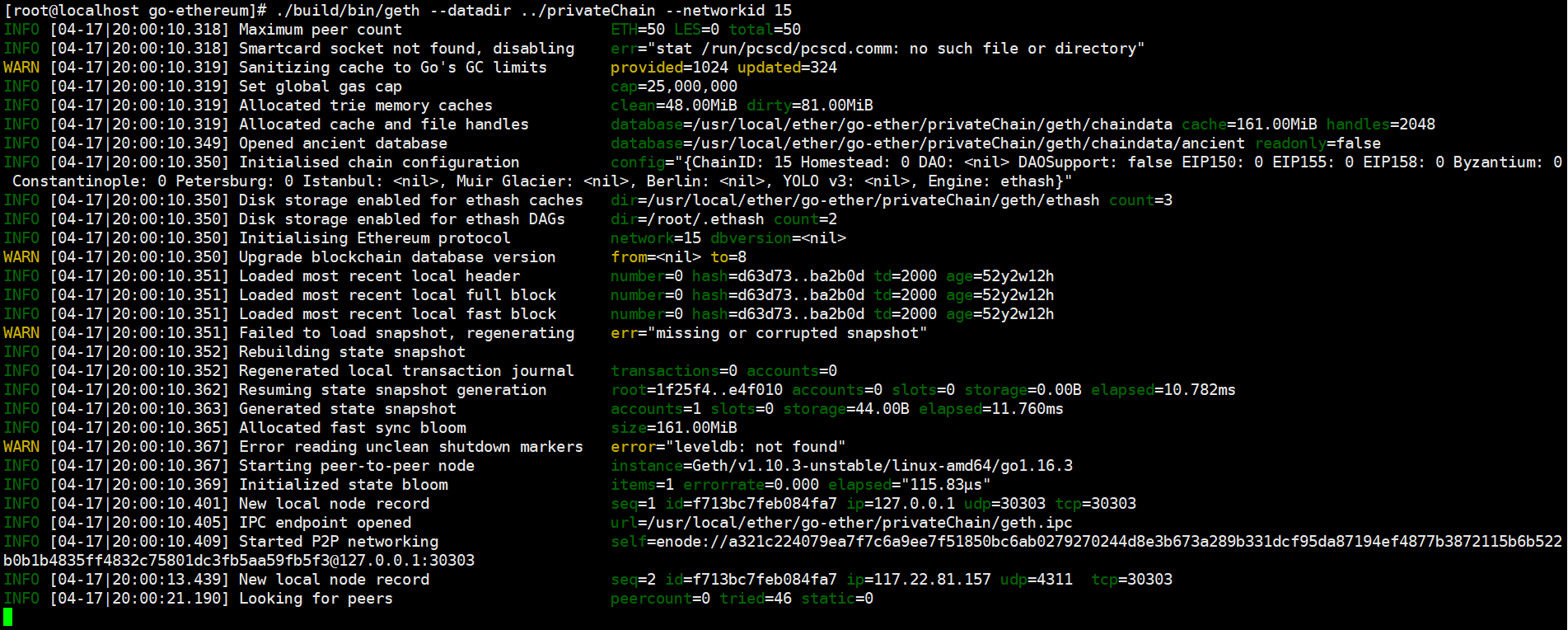Click the 'ip=117.22.81.157' value
Viewport: 1568px width, 630px height.
click(919, 580)
